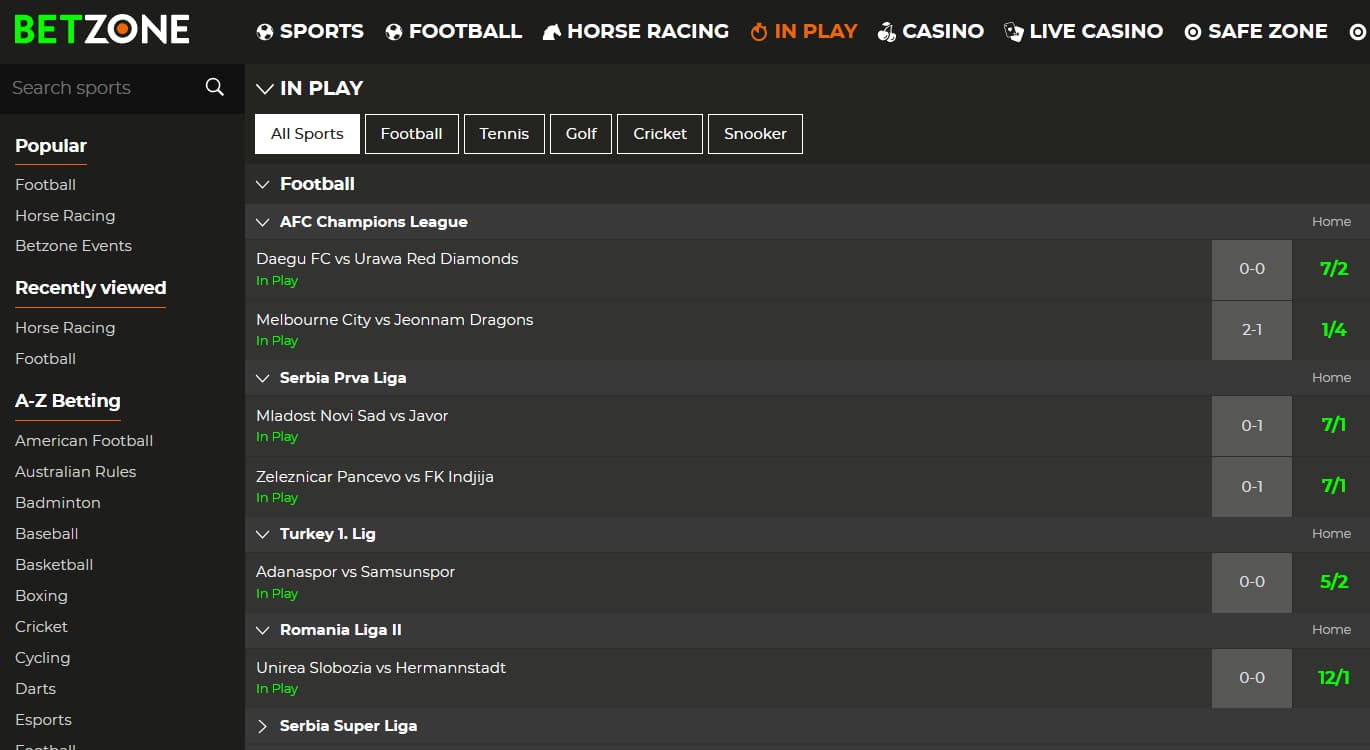
Task: Collapse the AFC Champions League section
Action: pos(263,222)
